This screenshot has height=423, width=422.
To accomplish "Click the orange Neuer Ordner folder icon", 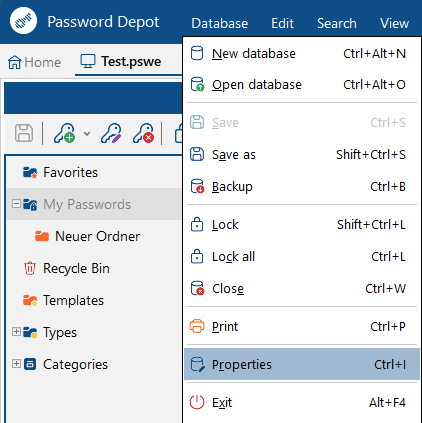I will pos(42,236).
